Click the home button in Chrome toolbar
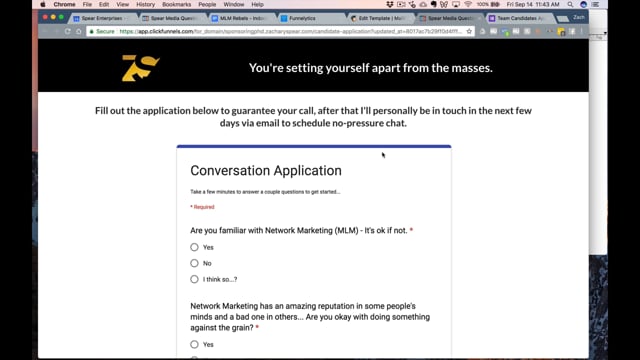 [x=78, y=31]
